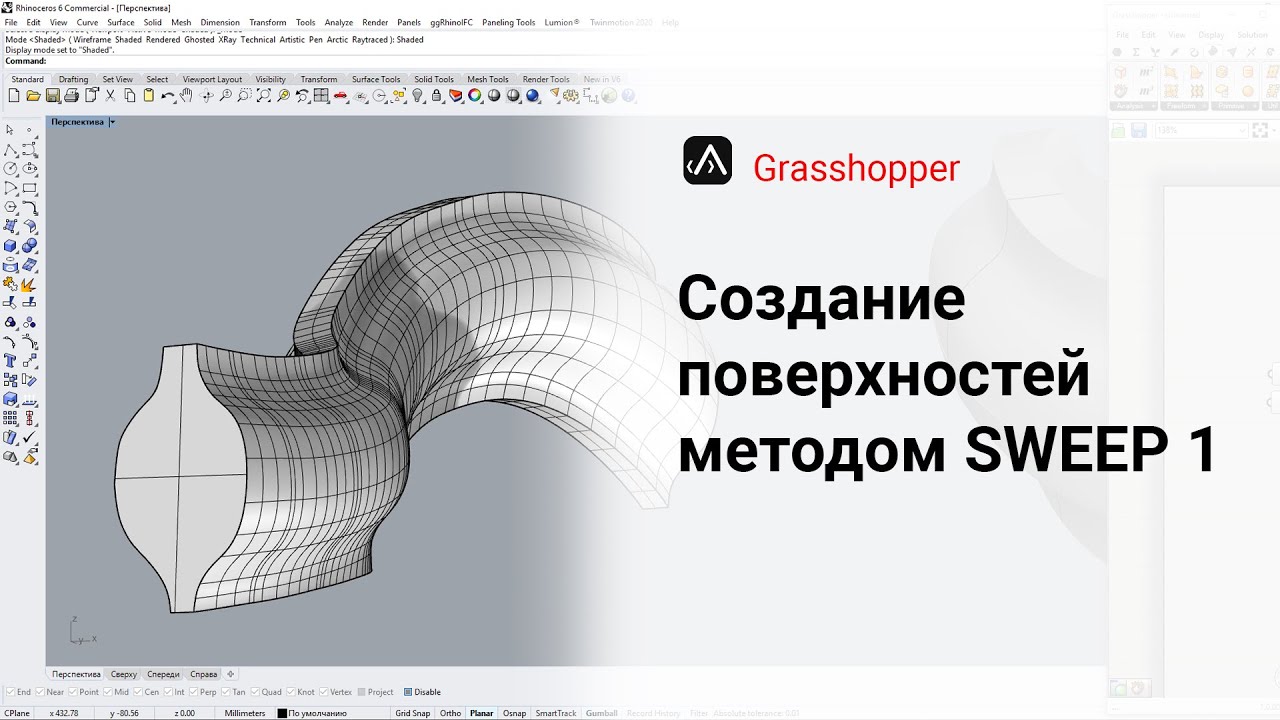Select the Rectangle tool in left sidebar
The height and width of the screenshot is (720, 1280).
pyautogui.click(x=29, y=187)
